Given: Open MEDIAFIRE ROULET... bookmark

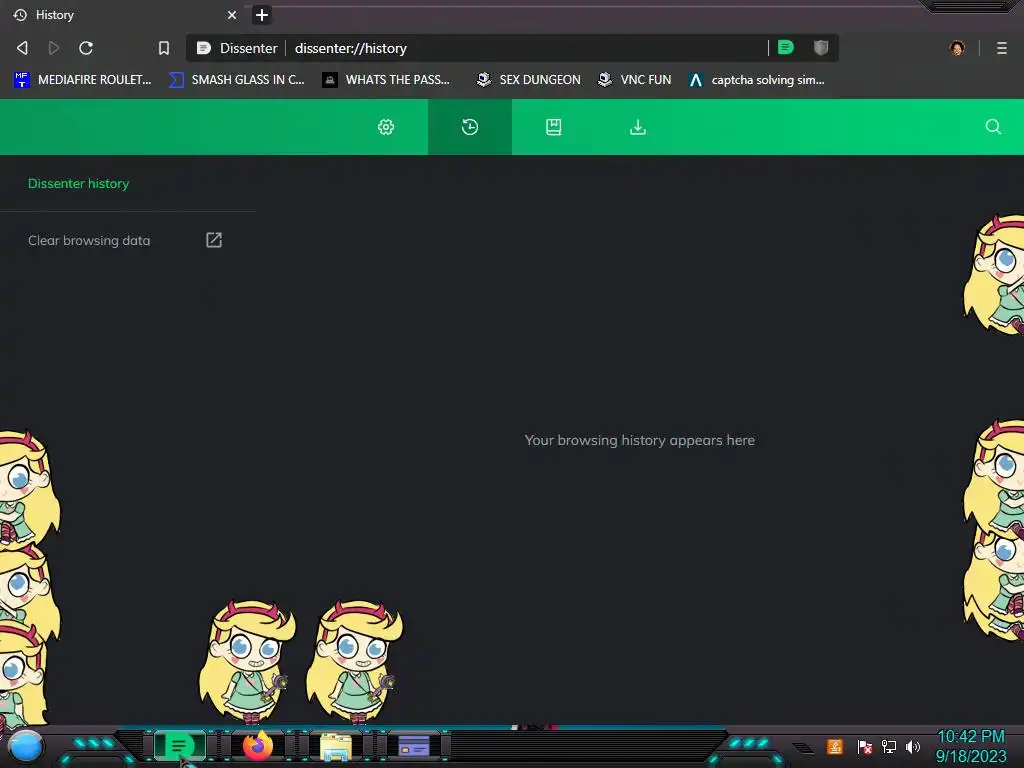Looking at the screenshot, I should point(83,80).
